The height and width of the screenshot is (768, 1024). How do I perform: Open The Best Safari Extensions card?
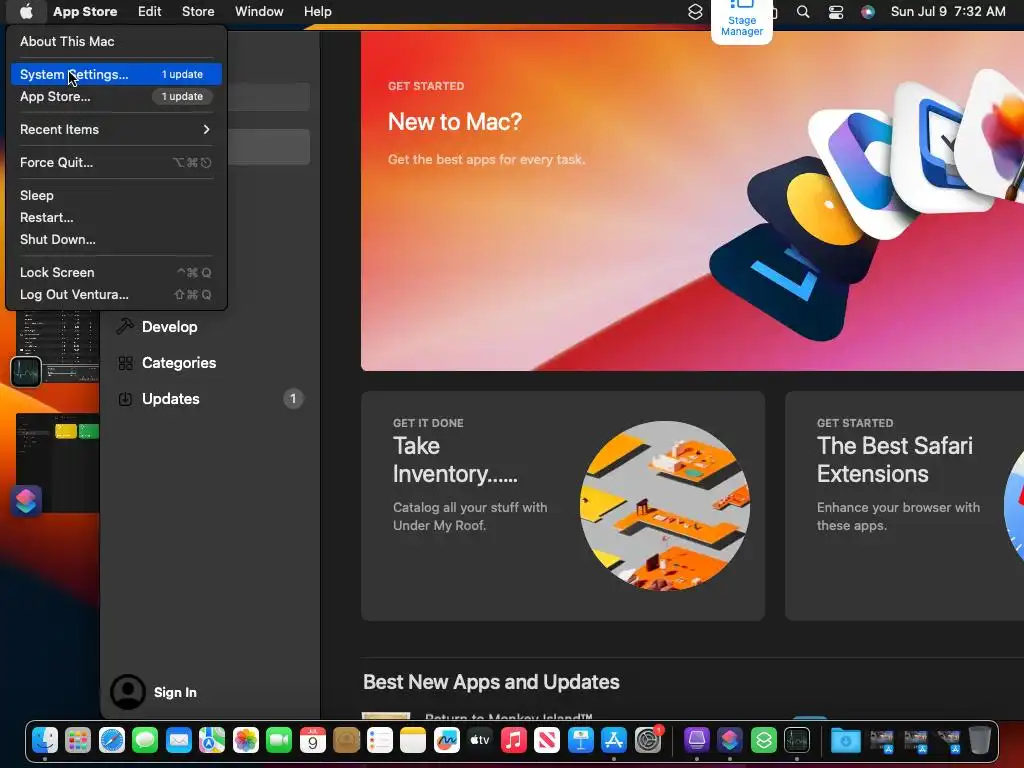pos(904,505)
